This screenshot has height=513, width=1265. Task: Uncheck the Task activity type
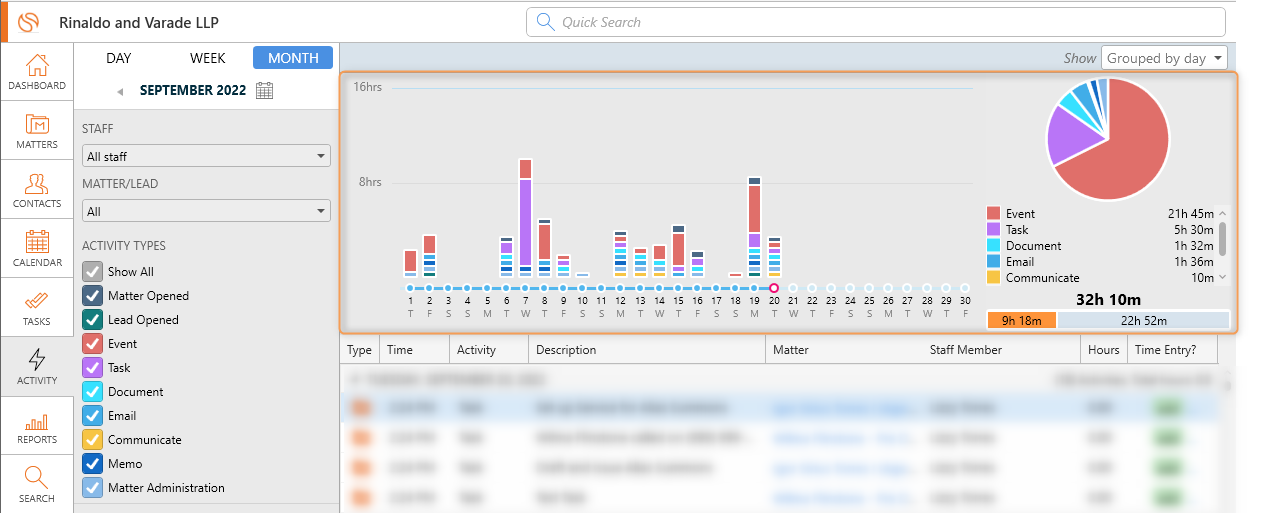[92, 368]
